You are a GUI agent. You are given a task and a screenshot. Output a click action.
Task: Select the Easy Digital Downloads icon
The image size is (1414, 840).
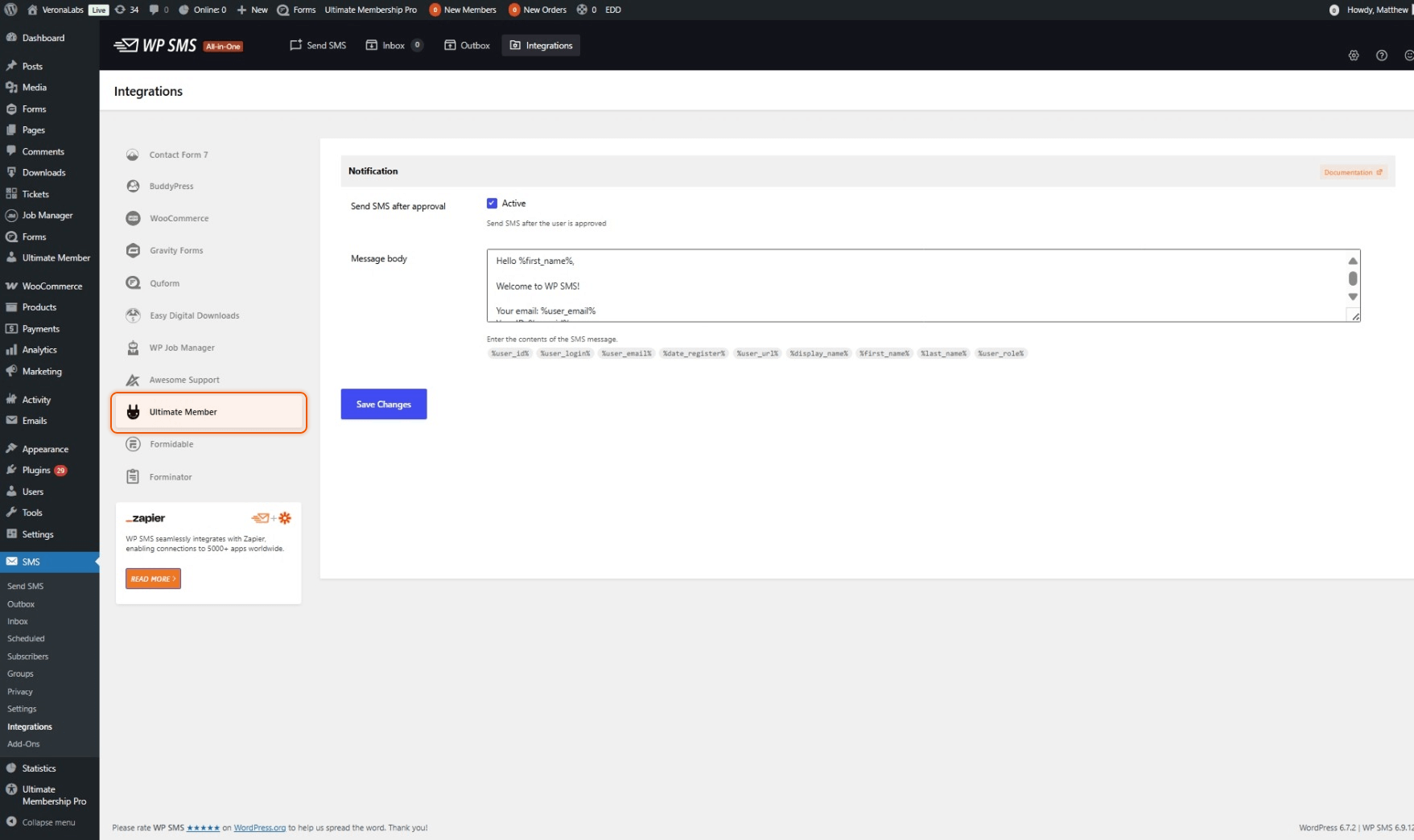pos(133,315)
